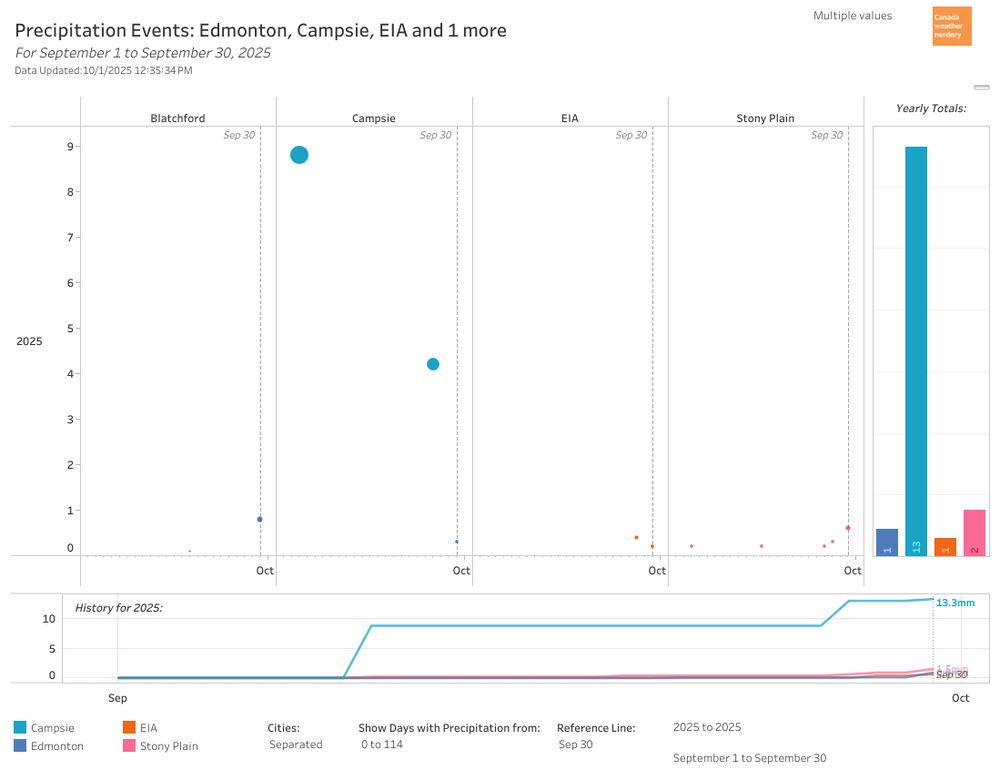The height and width of the screenshot is (782, 1000).
Task: Click the Blatchford column header
Action: 178,118
